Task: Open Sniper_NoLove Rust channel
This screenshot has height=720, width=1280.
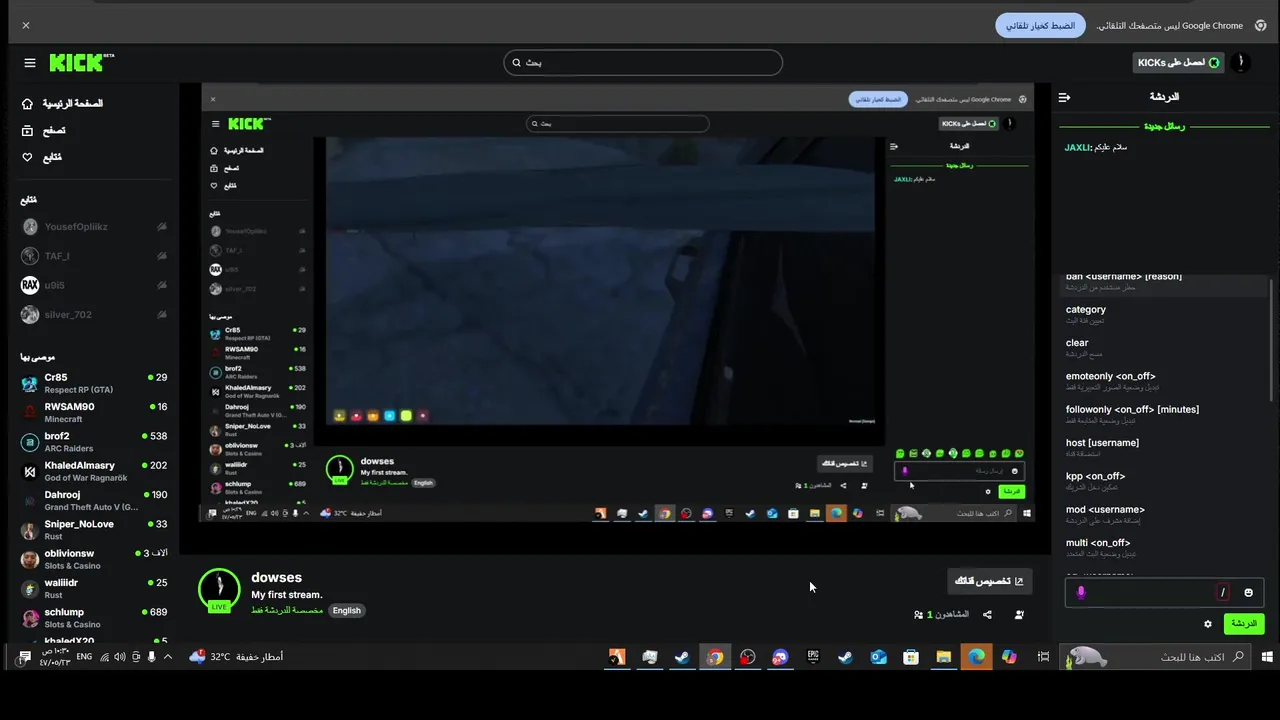Action: [94, 530]
